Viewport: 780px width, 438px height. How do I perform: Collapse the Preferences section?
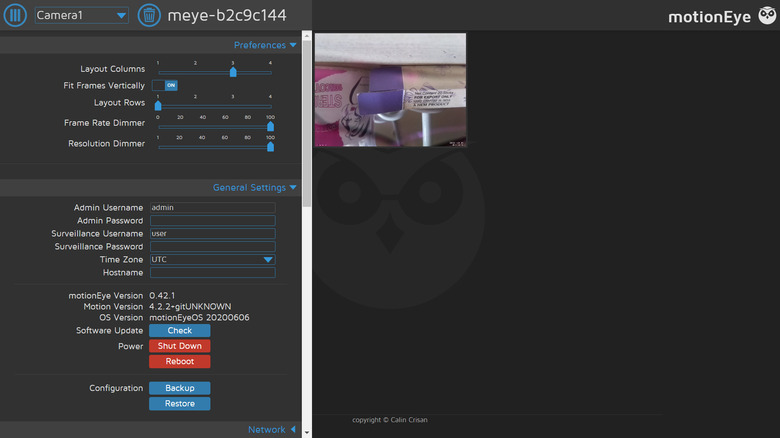click(265, 45)
